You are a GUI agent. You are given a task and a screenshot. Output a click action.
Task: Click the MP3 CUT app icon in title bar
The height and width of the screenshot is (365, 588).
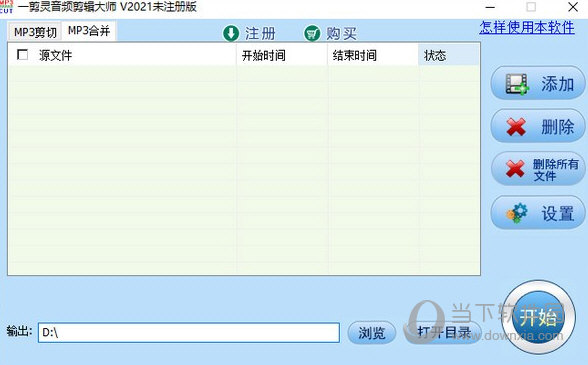(6, 6)
